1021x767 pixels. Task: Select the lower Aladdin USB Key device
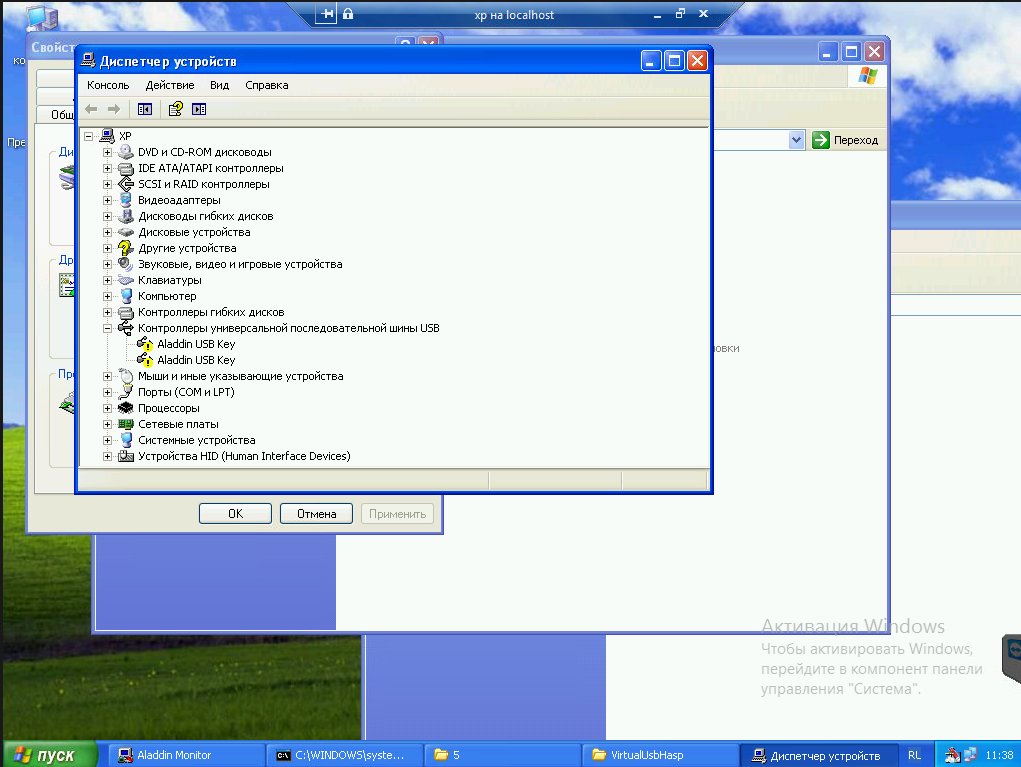(x=196, y=360)
